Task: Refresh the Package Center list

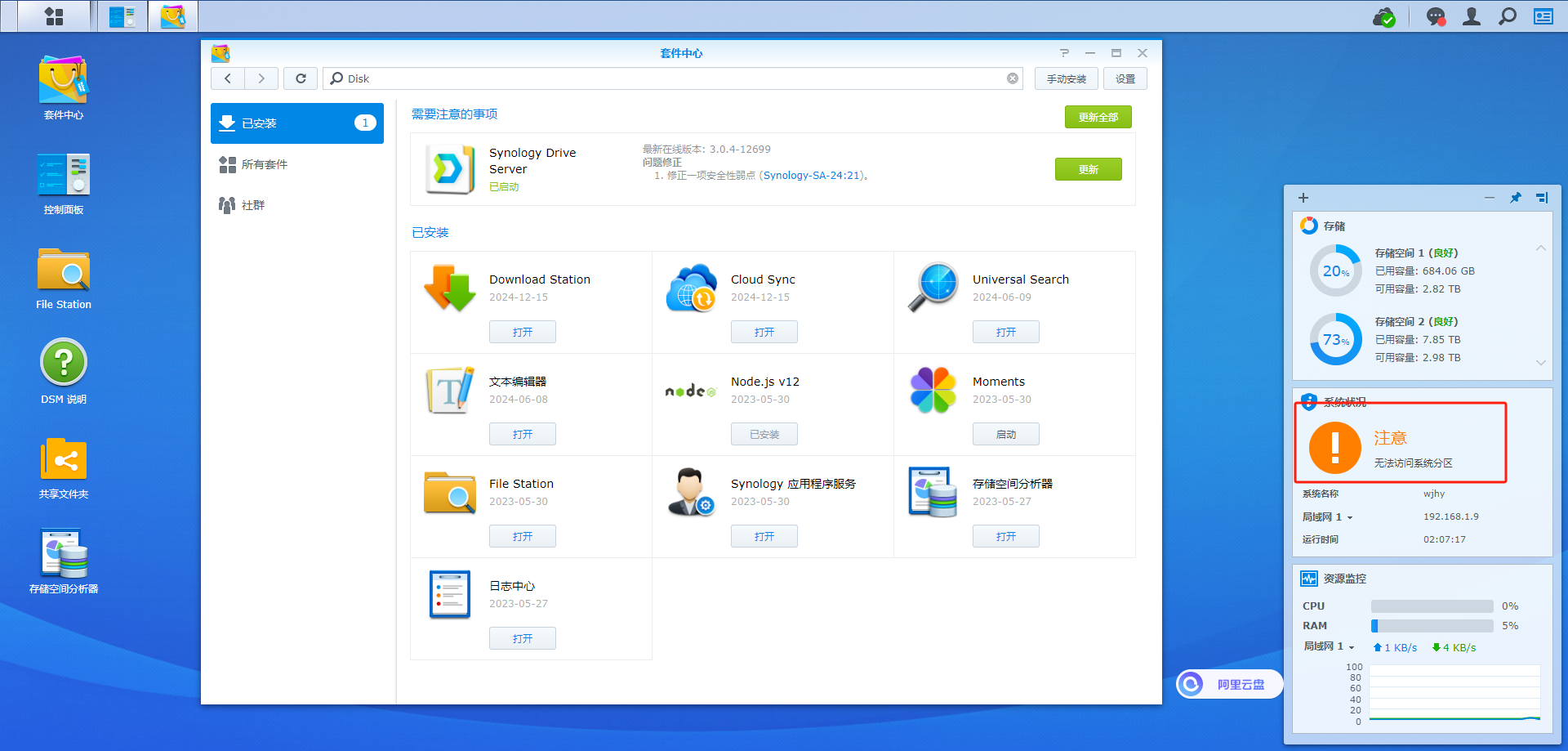Action: 301,78
